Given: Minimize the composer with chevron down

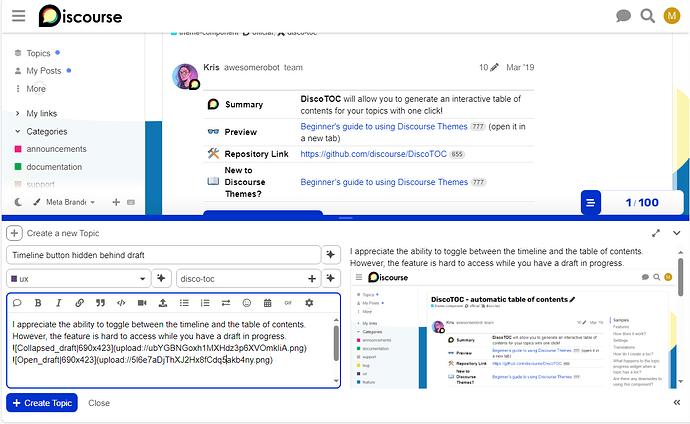Looking at the screenshot, I should pos(676,233).
